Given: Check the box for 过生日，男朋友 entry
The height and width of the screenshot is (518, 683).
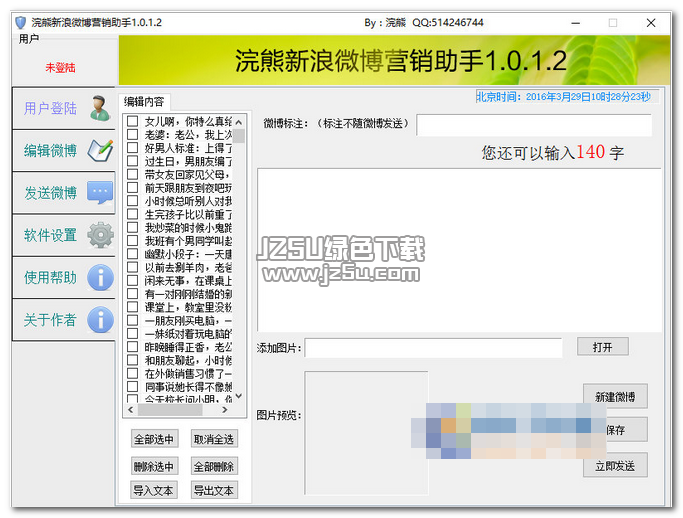Looking at the screenshot, I should click(132, 161).
